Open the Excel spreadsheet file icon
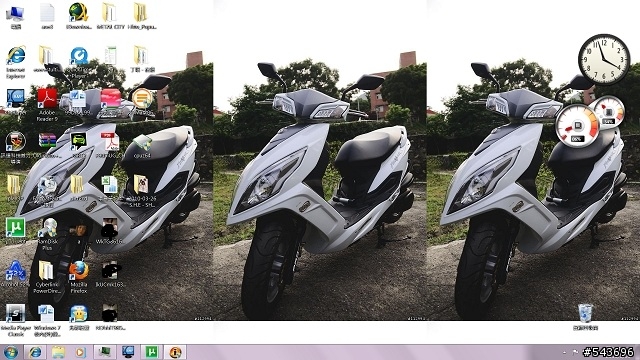Viewport: 640px width, 360px height. (x=109, y=185)
